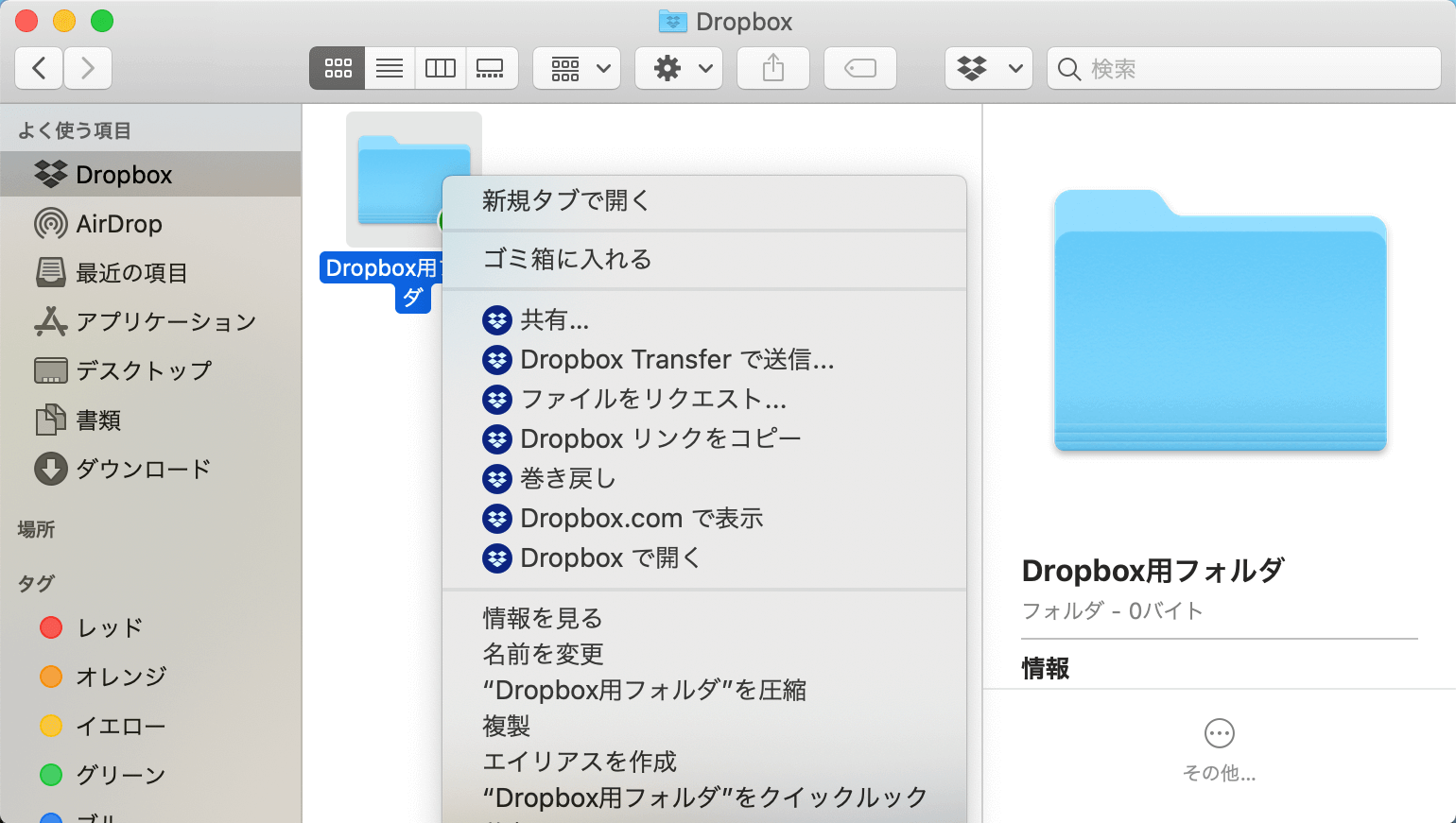Choose ゴミ箱に入れる from the context menu
Screen dimensions: 1456x823
(704, 259)
